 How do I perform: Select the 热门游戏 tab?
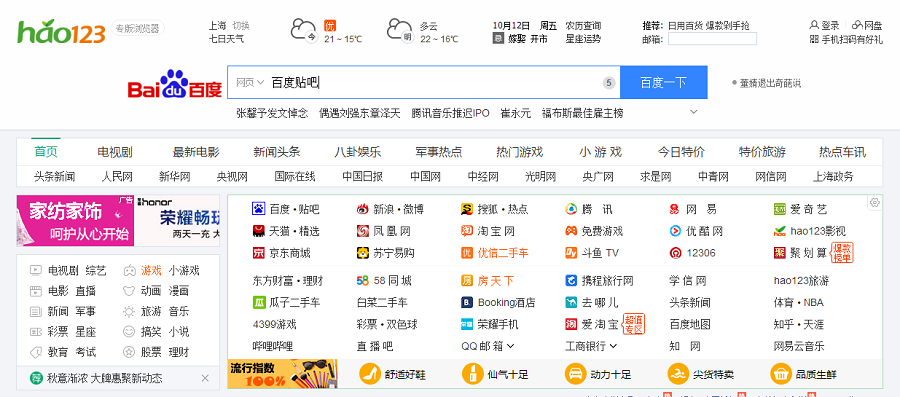519,152
